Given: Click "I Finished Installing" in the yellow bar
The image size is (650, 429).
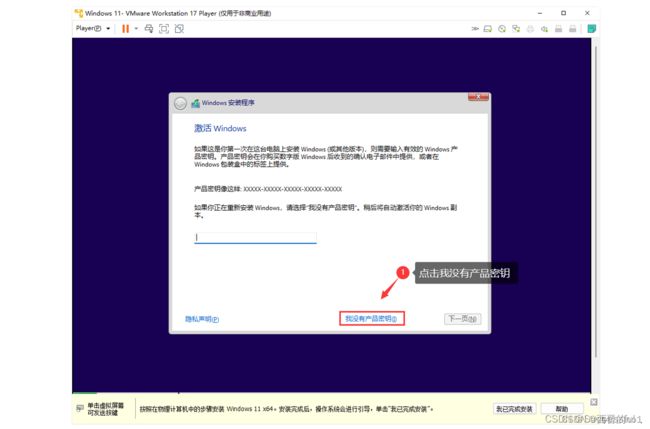Looking at the screenshot, I should 514,409.
